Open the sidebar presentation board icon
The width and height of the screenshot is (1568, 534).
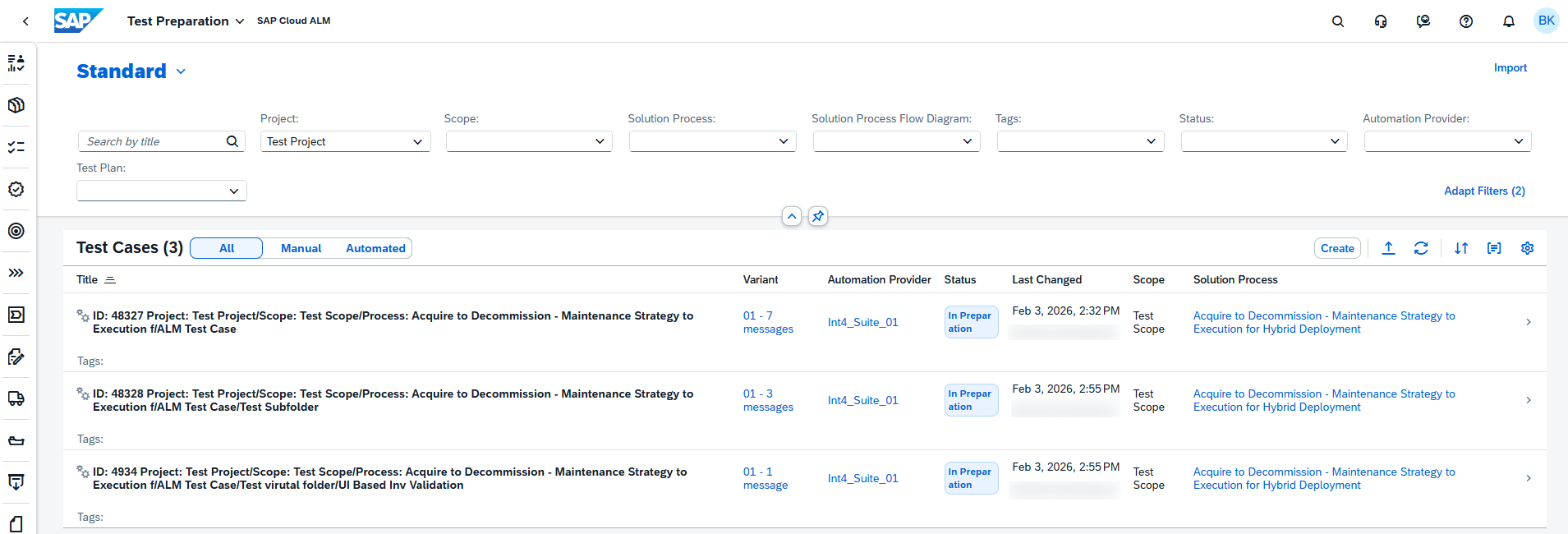point(16,482)
